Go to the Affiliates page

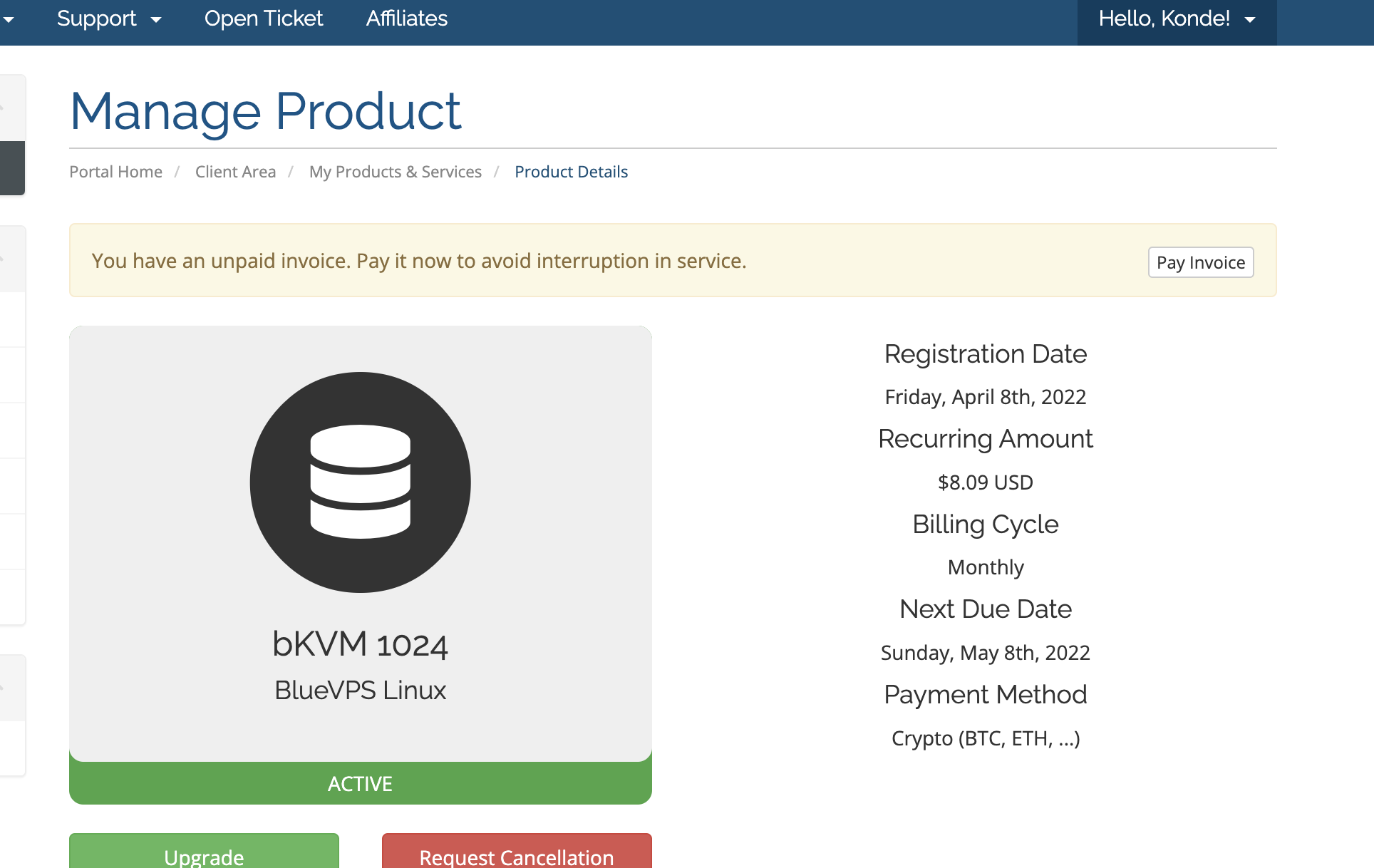[x=407, y=19]
